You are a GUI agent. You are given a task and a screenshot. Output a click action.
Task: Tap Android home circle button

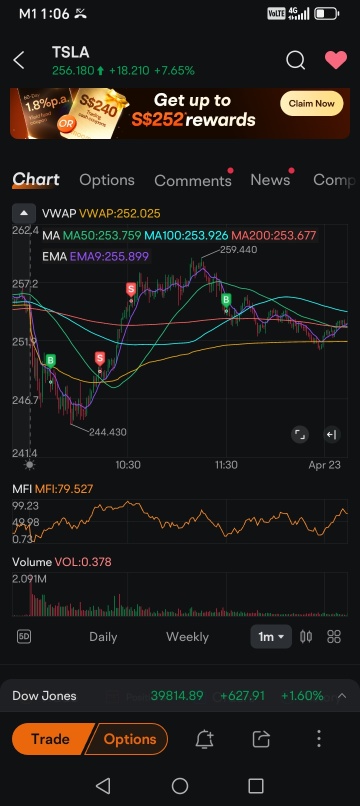180,785
